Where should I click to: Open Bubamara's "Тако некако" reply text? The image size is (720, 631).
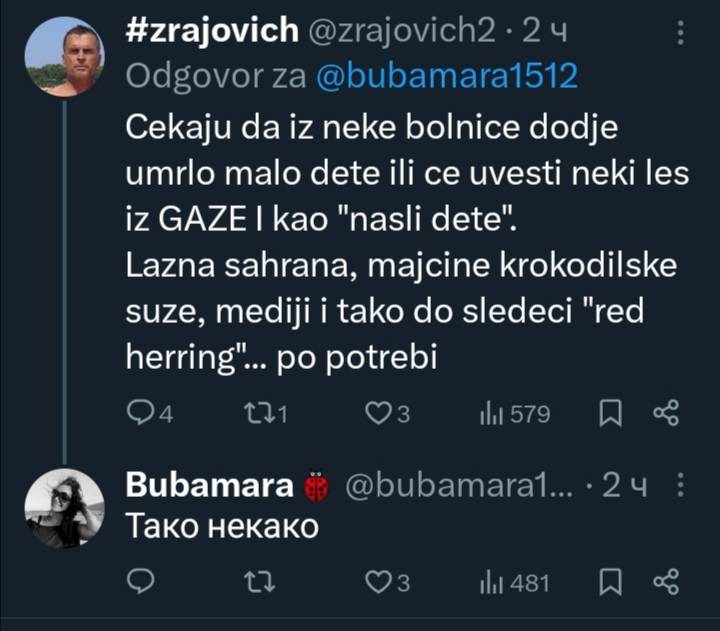(222, 526)
